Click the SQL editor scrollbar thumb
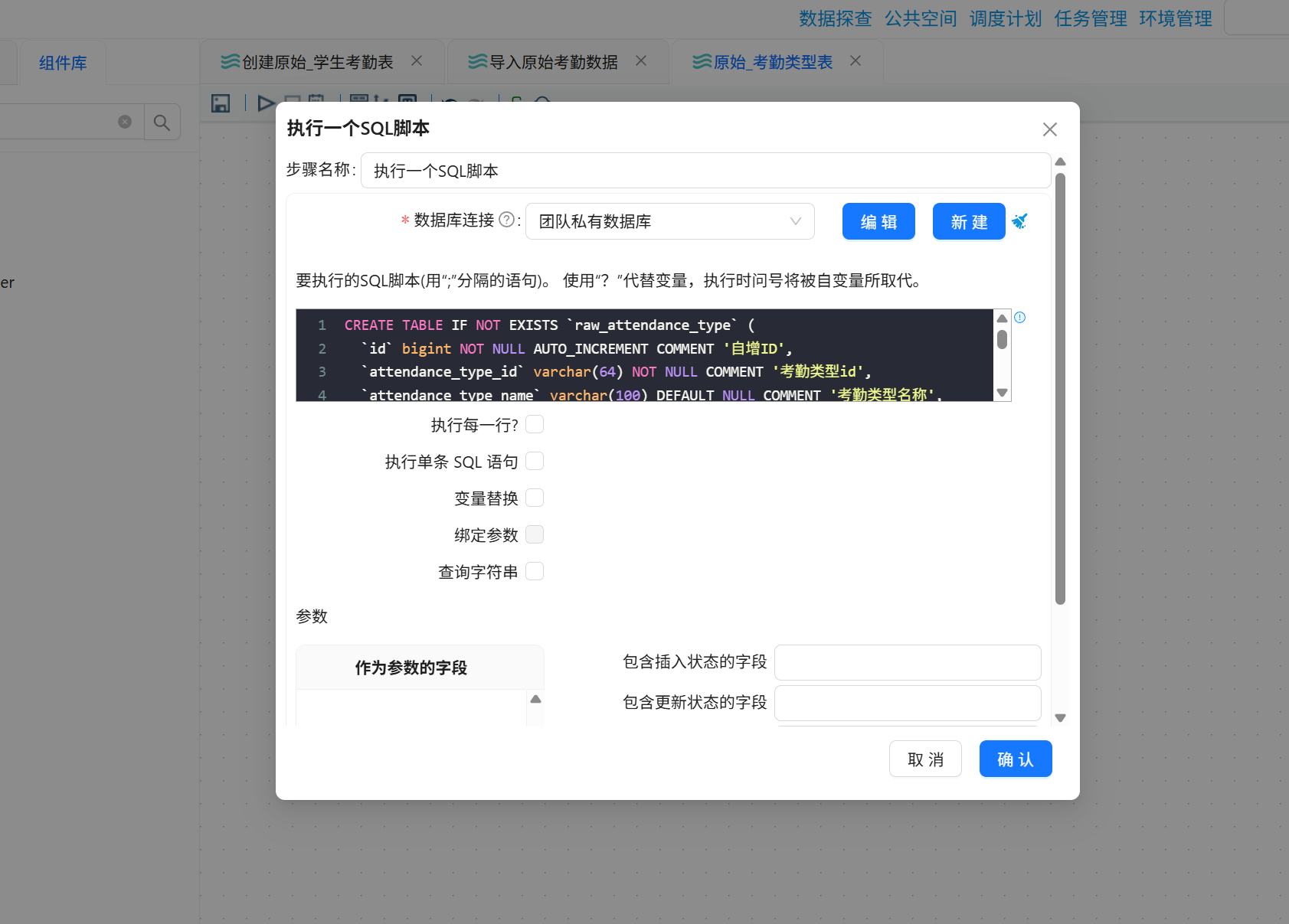The height and width of the screenshot is (924, 1289). [x=1002, y=339]
